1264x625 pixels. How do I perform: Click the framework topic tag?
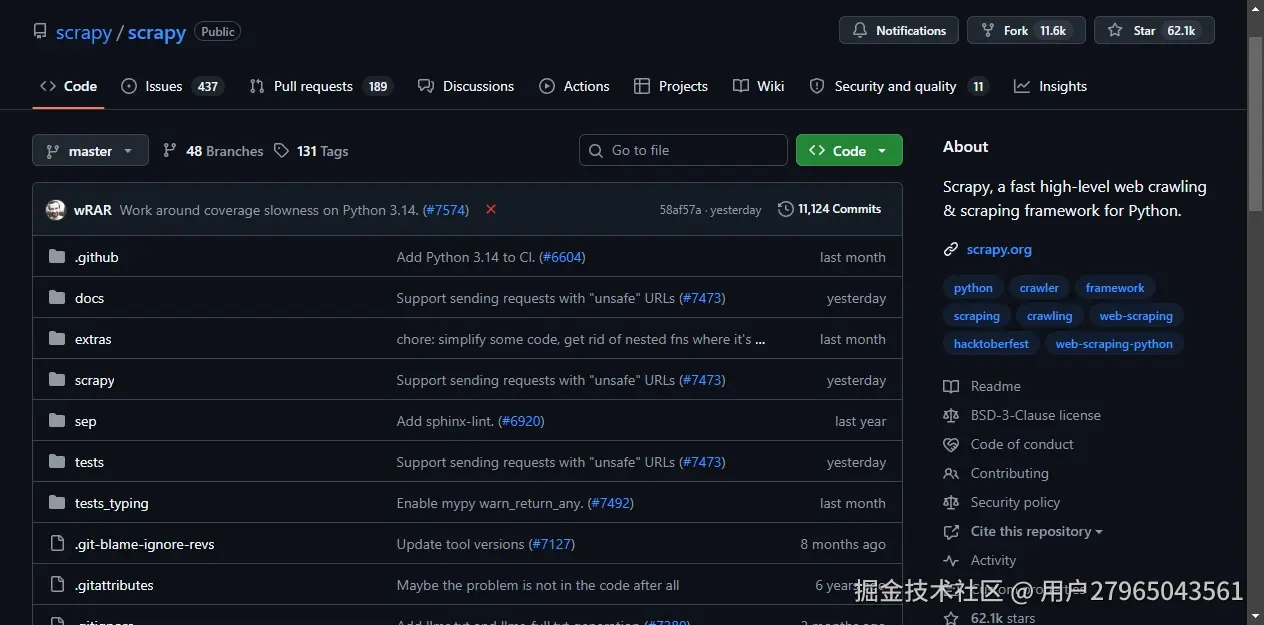(1115, 288)
